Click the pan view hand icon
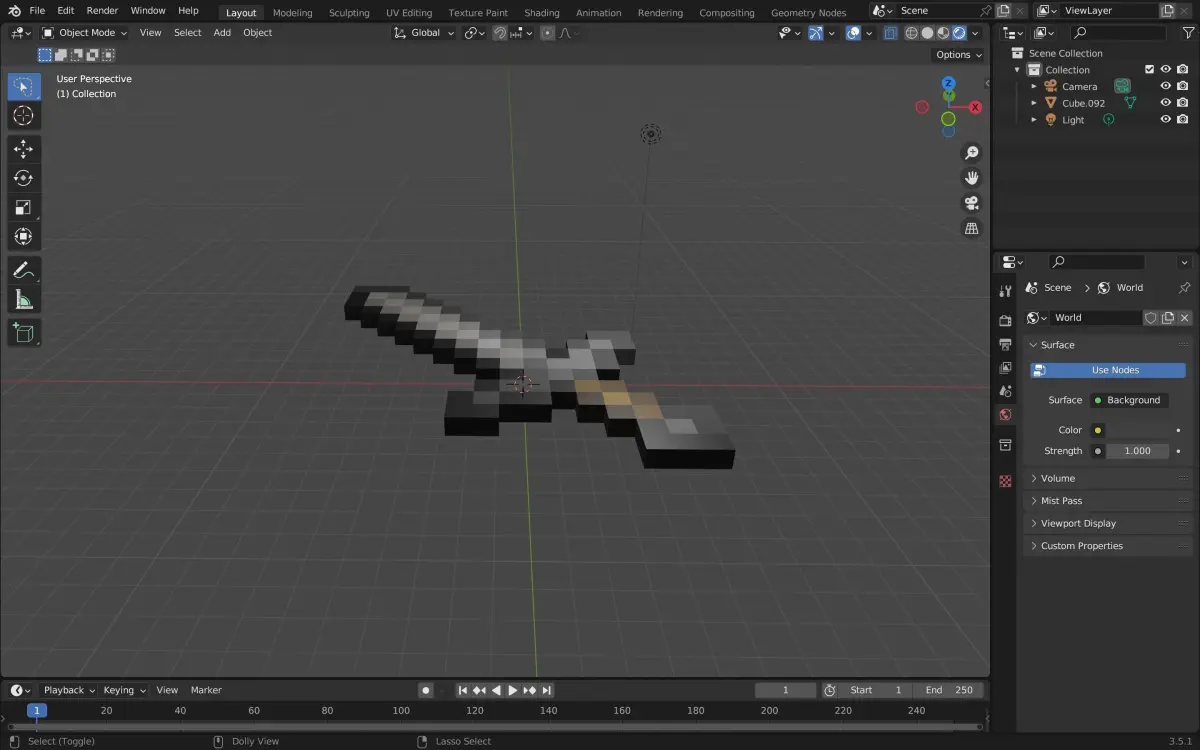The width and height of the screenshot is (1200, 750). point(971,178)
